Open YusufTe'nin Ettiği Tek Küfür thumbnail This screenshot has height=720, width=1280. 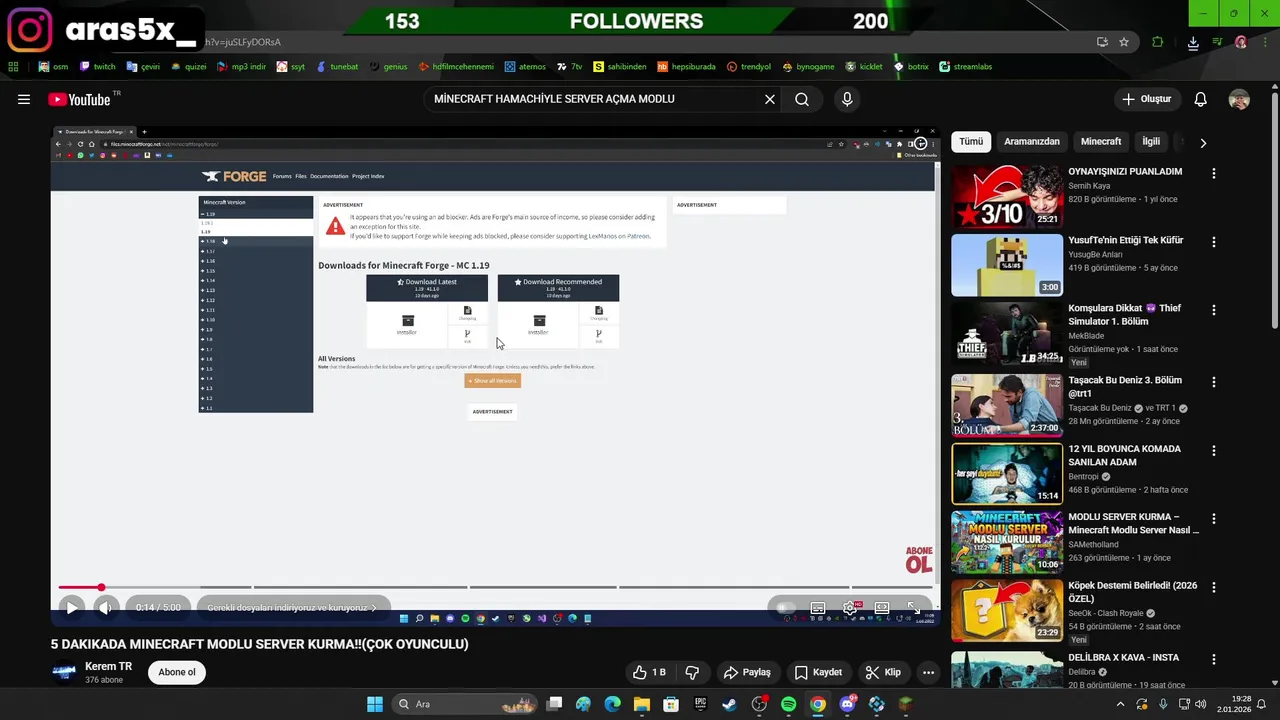pos(1007,265)
